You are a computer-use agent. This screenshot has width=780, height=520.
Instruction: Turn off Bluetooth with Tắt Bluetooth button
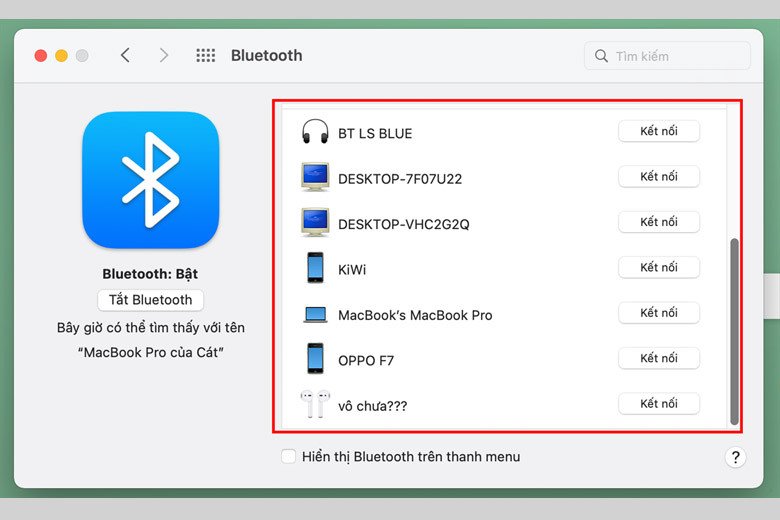coord(151,300)
